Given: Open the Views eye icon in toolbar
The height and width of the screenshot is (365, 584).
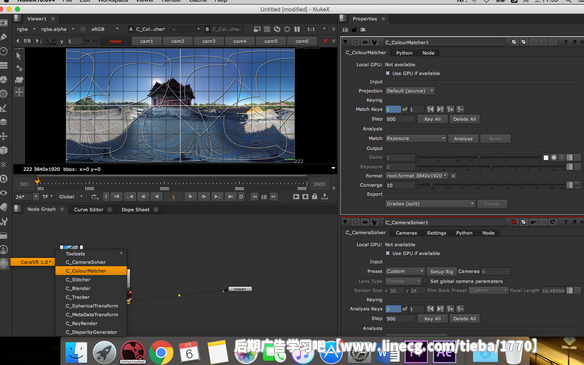Looking at the screenshot, I should click(x=4, y=193).
